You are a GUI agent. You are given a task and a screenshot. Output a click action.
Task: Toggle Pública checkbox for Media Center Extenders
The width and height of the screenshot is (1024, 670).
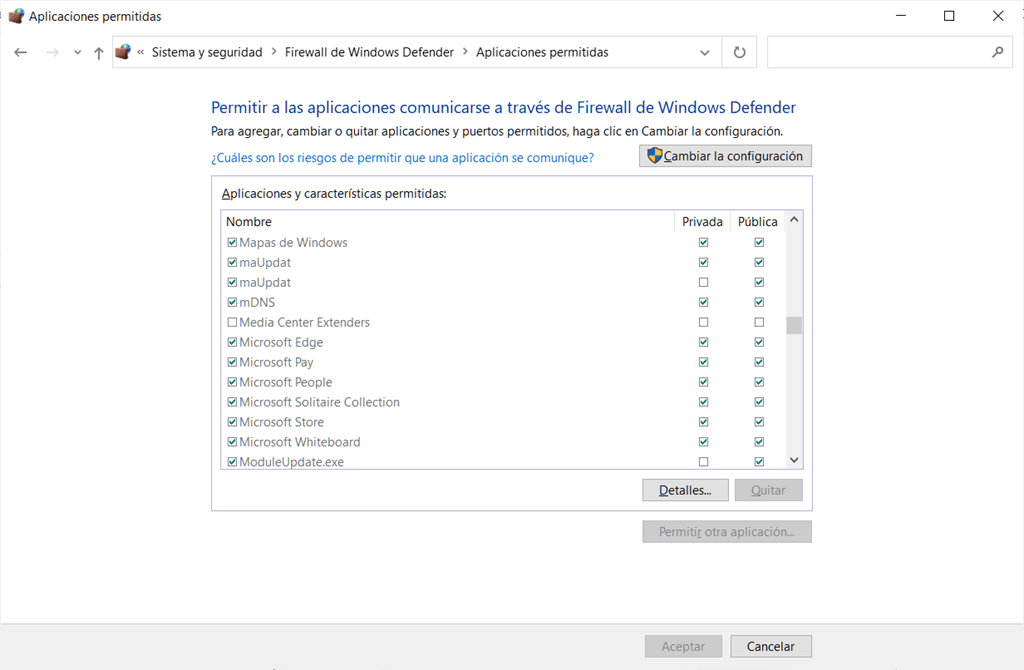click(x=759, y=322)
